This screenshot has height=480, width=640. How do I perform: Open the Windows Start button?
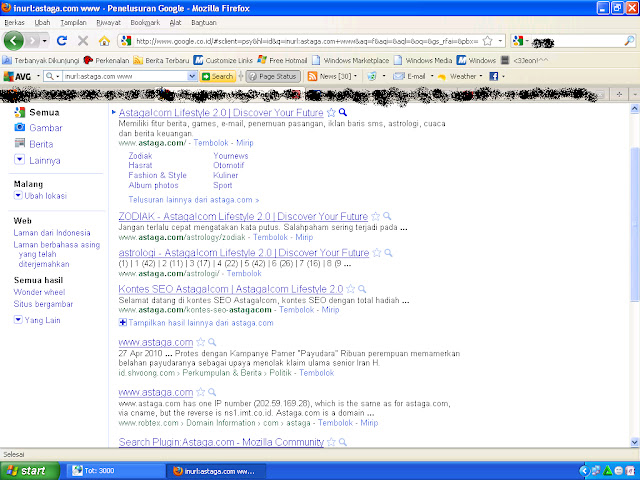(30, 471)
